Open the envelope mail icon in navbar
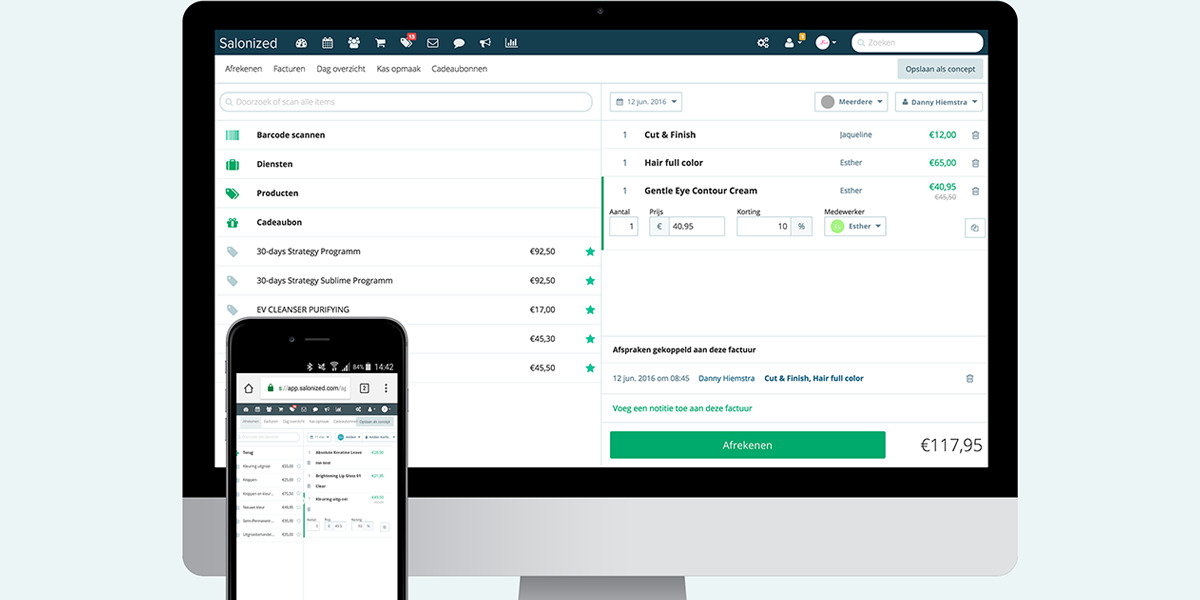 pos(433,43)
